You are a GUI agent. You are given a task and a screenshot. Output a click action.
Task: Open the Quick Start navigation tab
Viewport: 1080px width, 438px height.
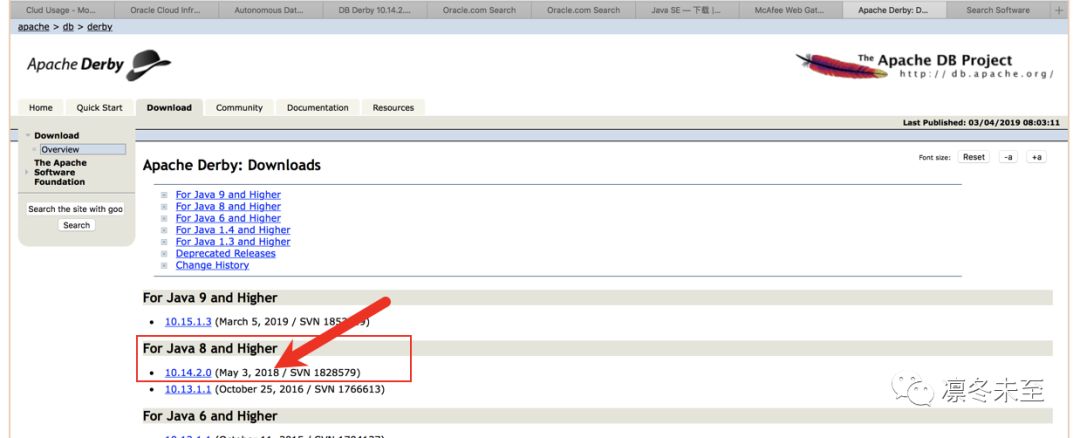(x=99, y=107)
